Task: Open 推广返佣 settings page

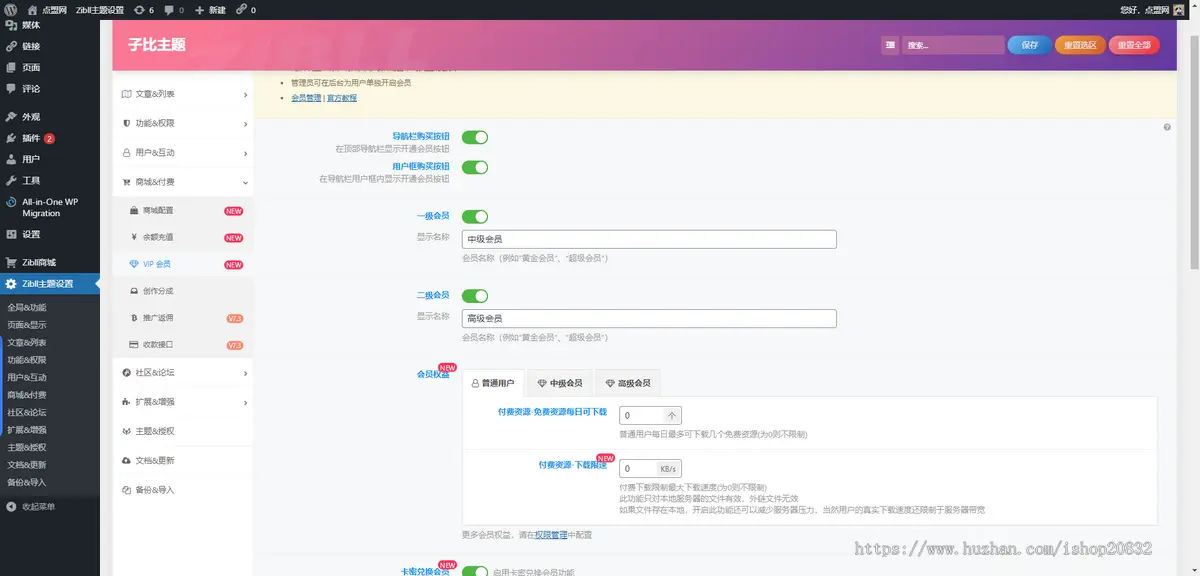Action: point(183,318)
